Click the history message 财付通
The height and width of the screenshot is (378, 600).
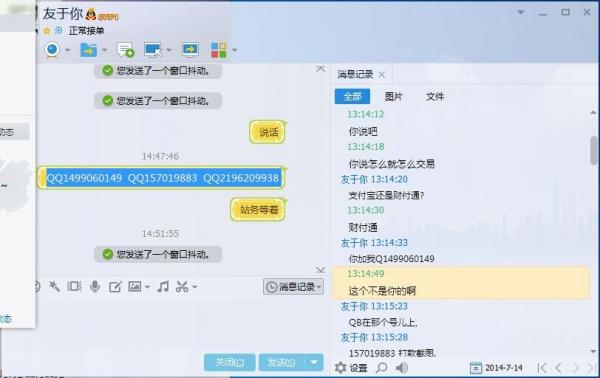[x=363, y=228]
